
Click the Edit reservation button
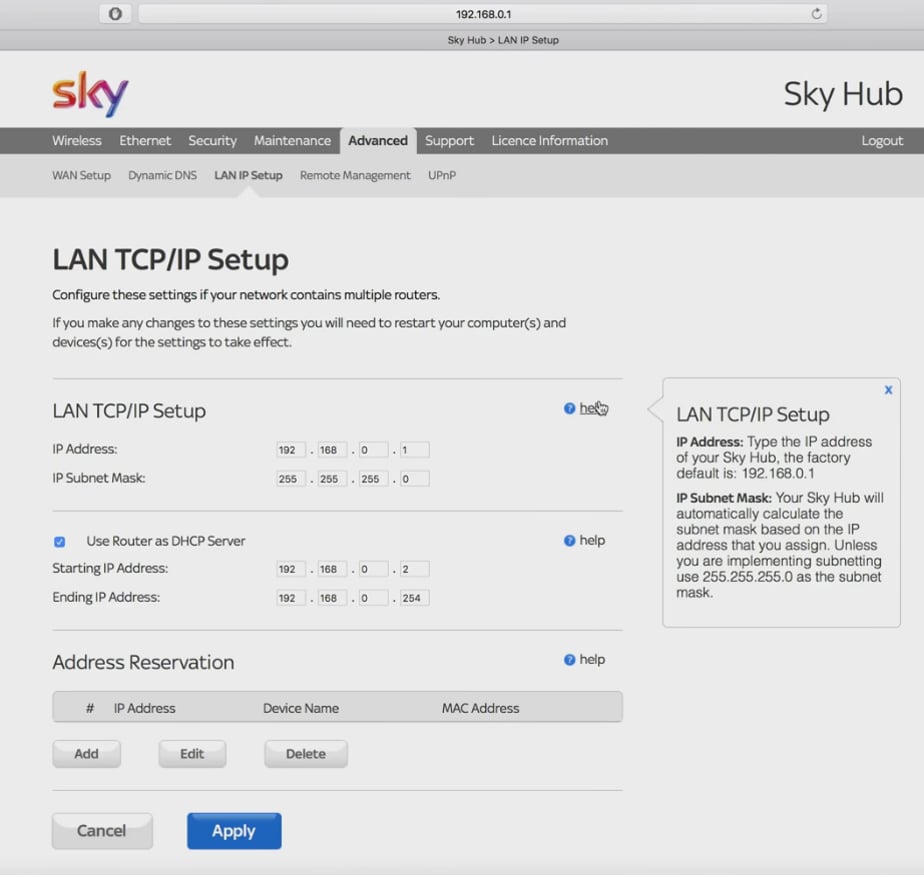coord(192,754)
